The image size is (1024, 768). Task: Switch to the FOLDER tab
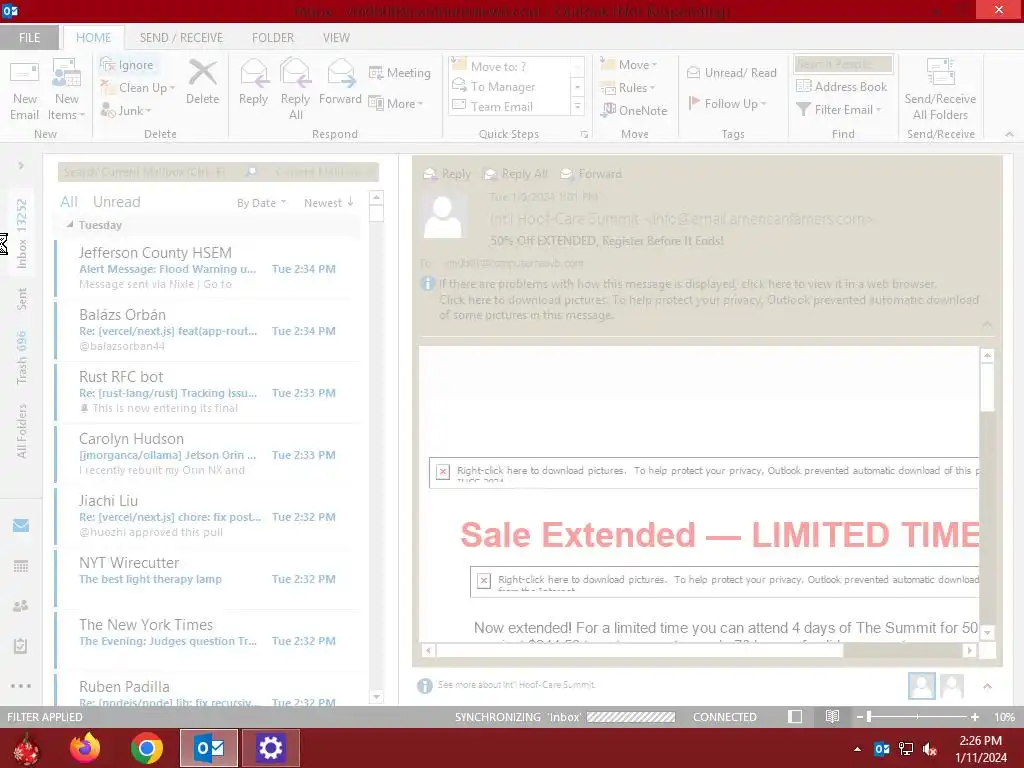(273, 37)
